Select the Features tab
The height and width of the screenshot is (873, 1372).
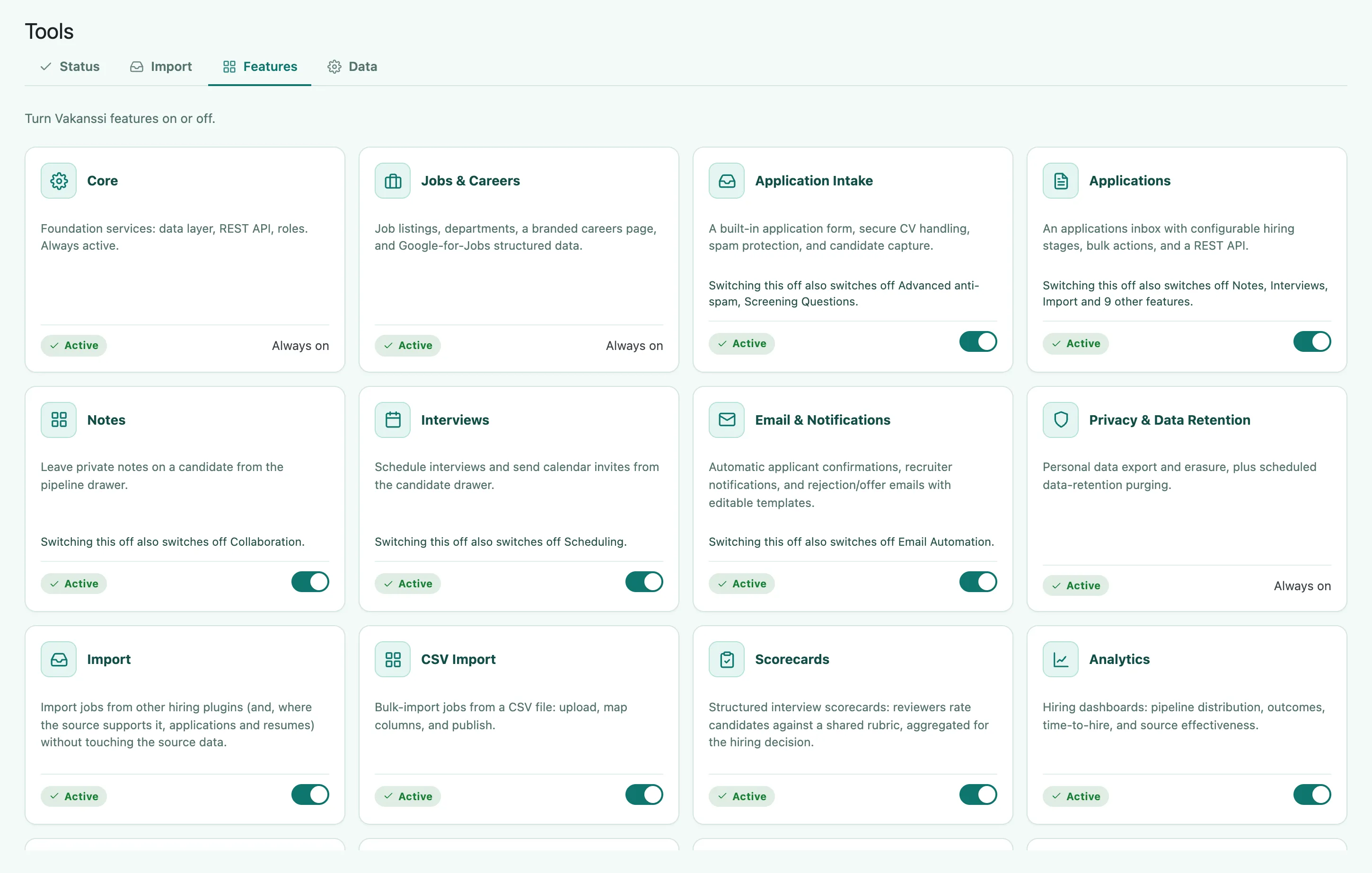260,67
